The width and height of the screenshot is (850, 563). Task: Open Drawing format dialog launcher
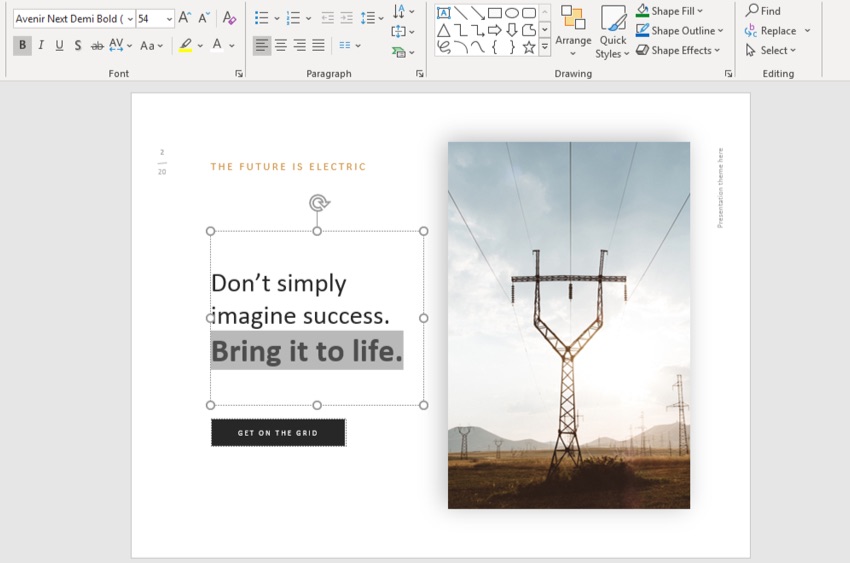pos(728,74)
